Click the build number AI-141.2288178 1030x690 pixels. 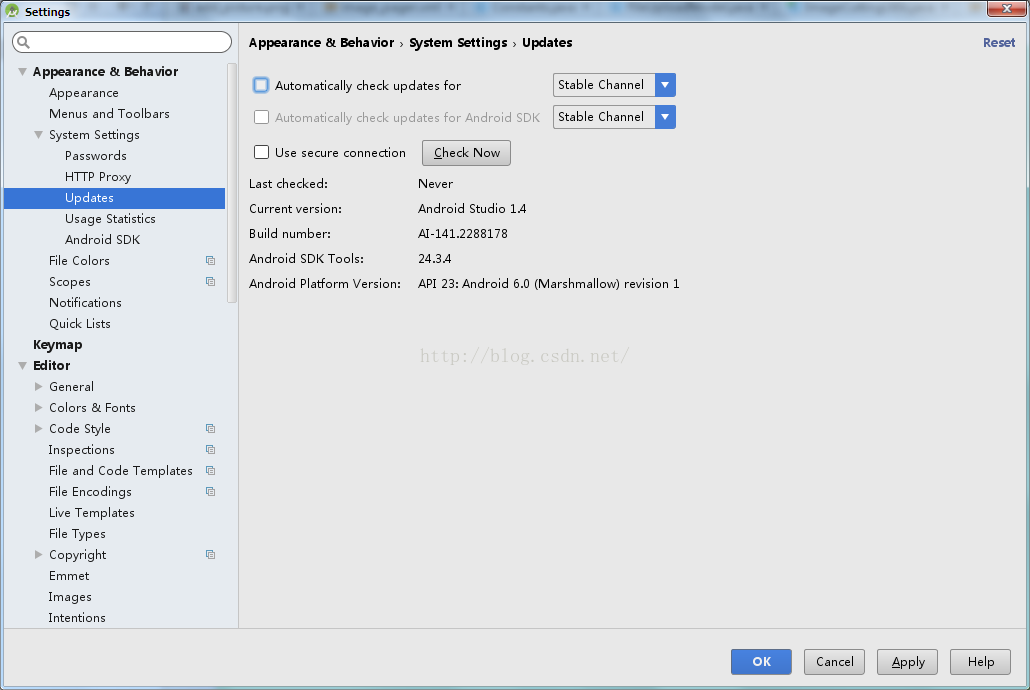pos(462,234)
